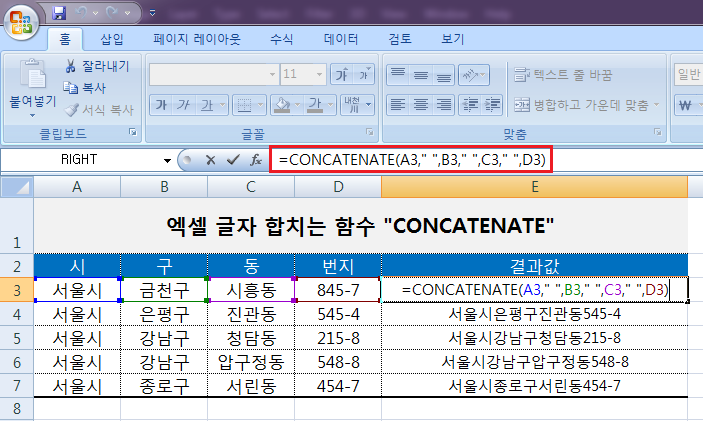Open the 글꼴 dialog launcher
This screenshot has height=421, width=703.
[x=369, y=132]
